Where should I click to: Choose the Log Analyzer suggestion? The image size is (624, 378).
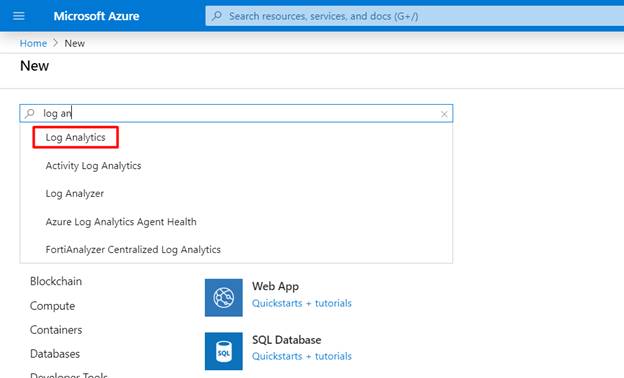(74, 193)
